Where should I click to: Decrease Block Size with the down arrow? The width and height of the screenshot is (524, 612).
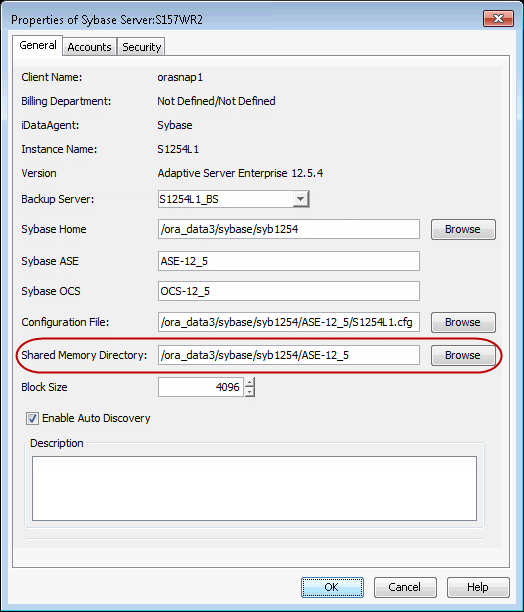[250, 392]
